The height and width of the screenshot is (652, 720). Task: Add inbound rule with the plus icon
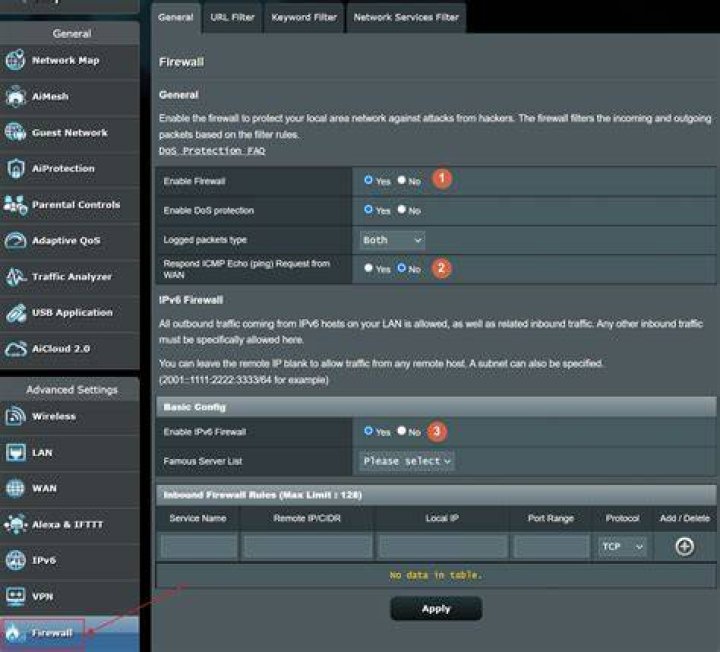tap(684, 546)
